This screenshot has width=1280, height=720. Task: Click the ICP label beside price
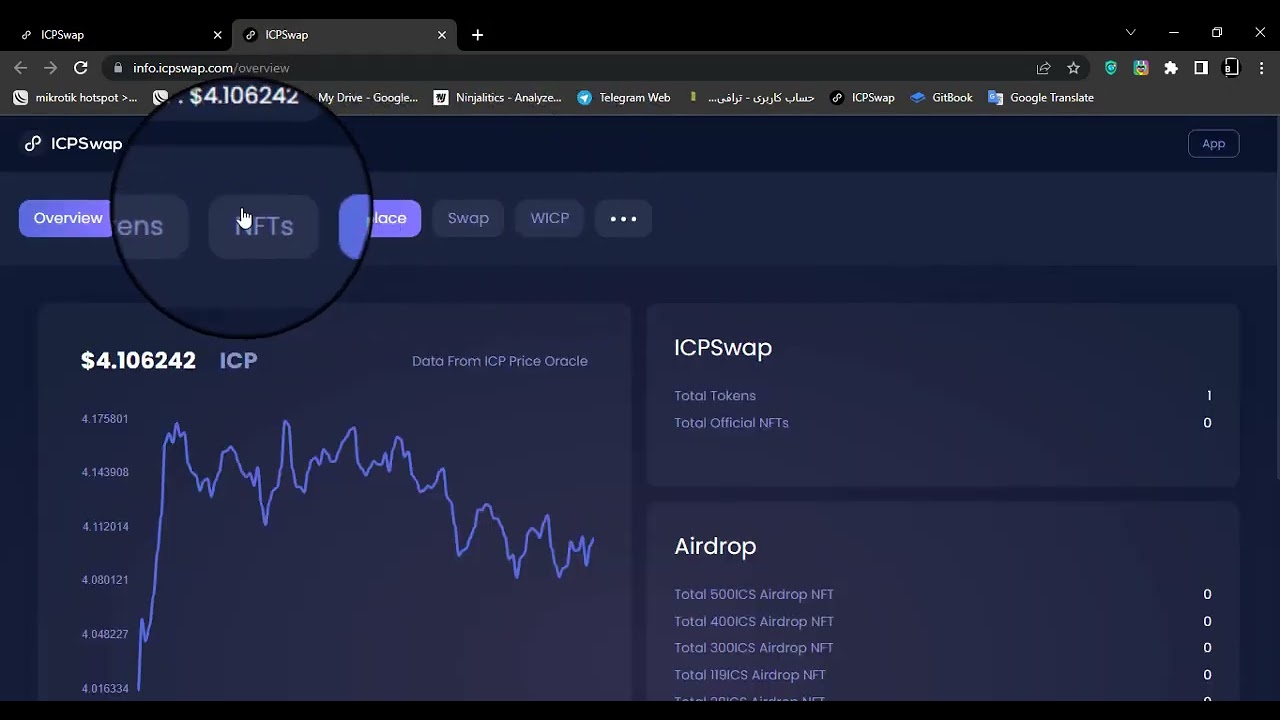pos(238,361)
